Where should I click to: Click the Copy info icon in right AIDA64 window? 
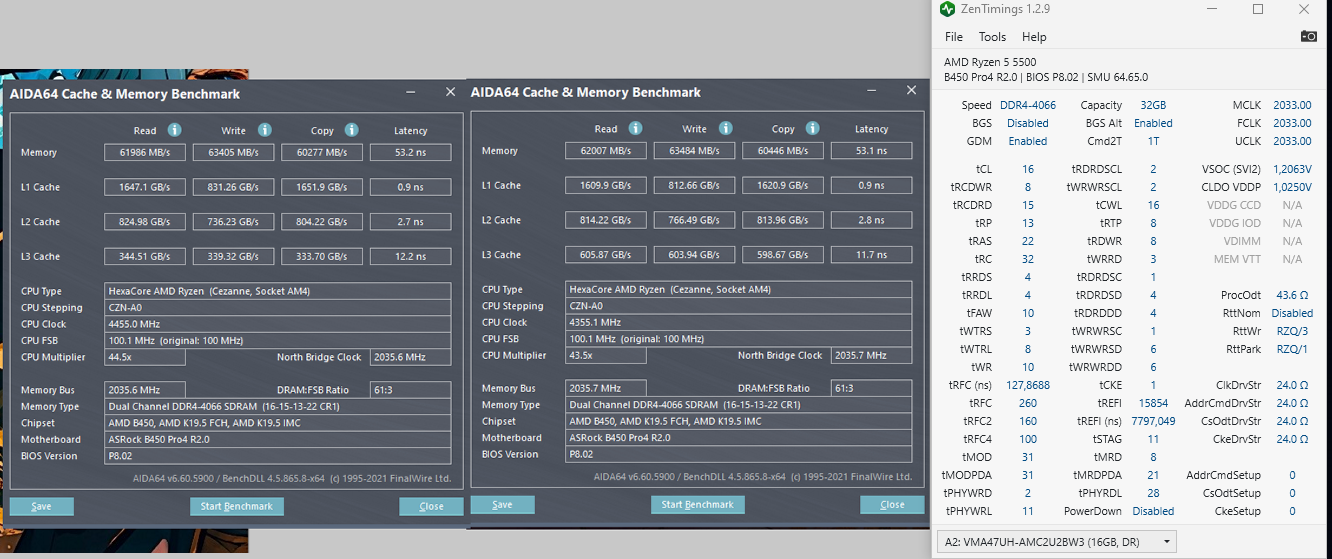tap(812, 128)
